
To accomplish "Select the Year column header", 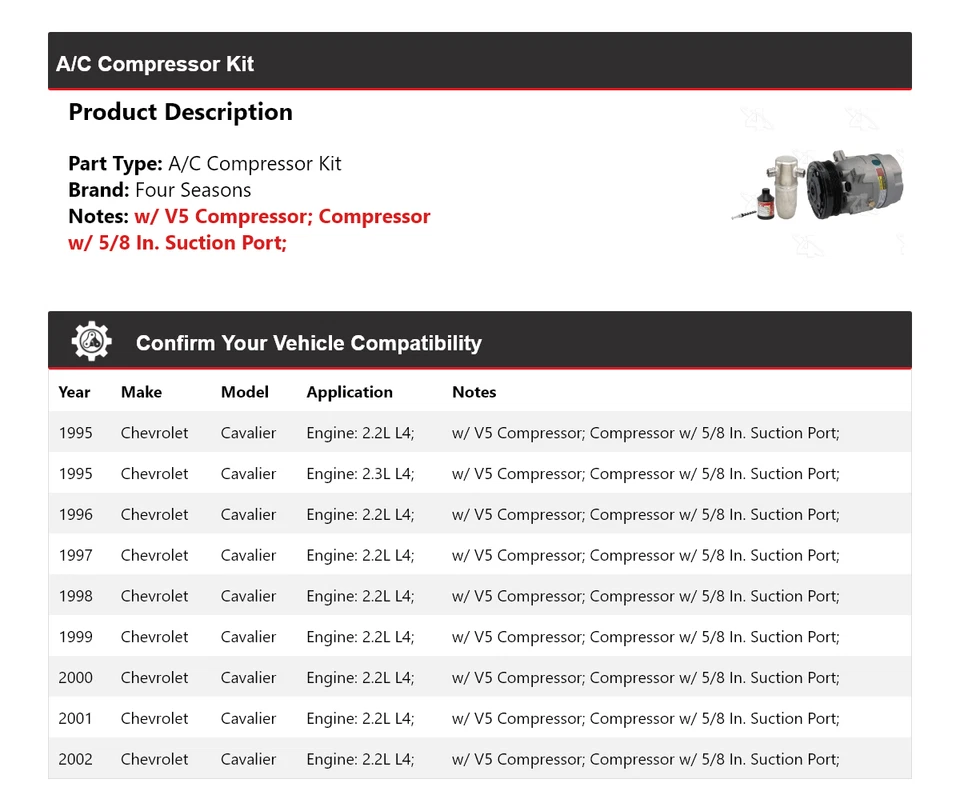I will [x=74, y=392].
